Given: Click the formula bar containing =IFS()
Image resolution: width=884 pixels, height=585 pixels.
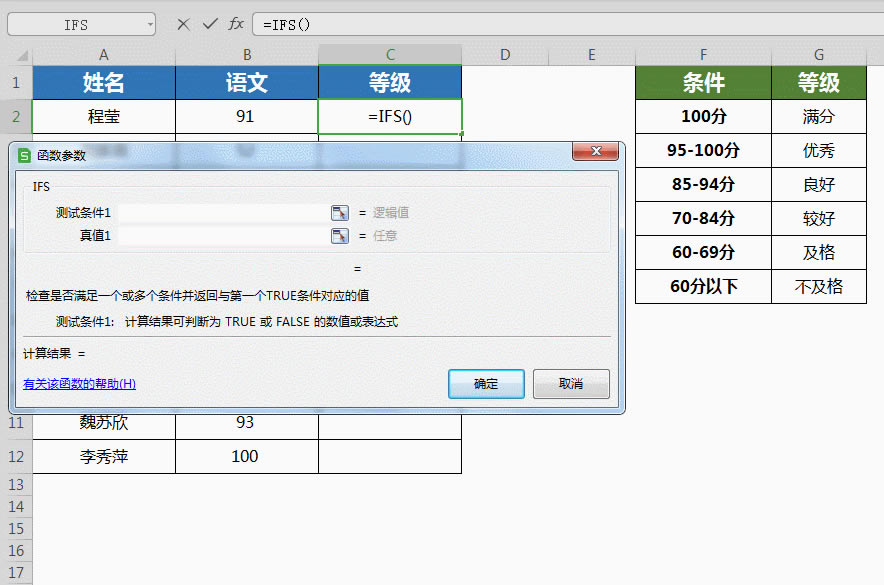Looking at the screenshot, I should pos(568,25).
